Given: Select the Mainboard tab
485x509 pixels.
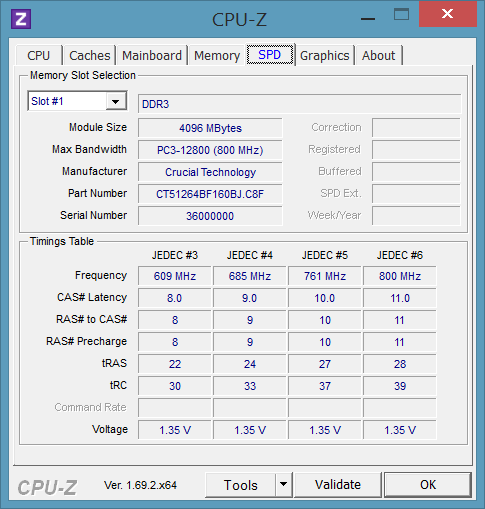Looking at the screenshot, I should 152,55.
